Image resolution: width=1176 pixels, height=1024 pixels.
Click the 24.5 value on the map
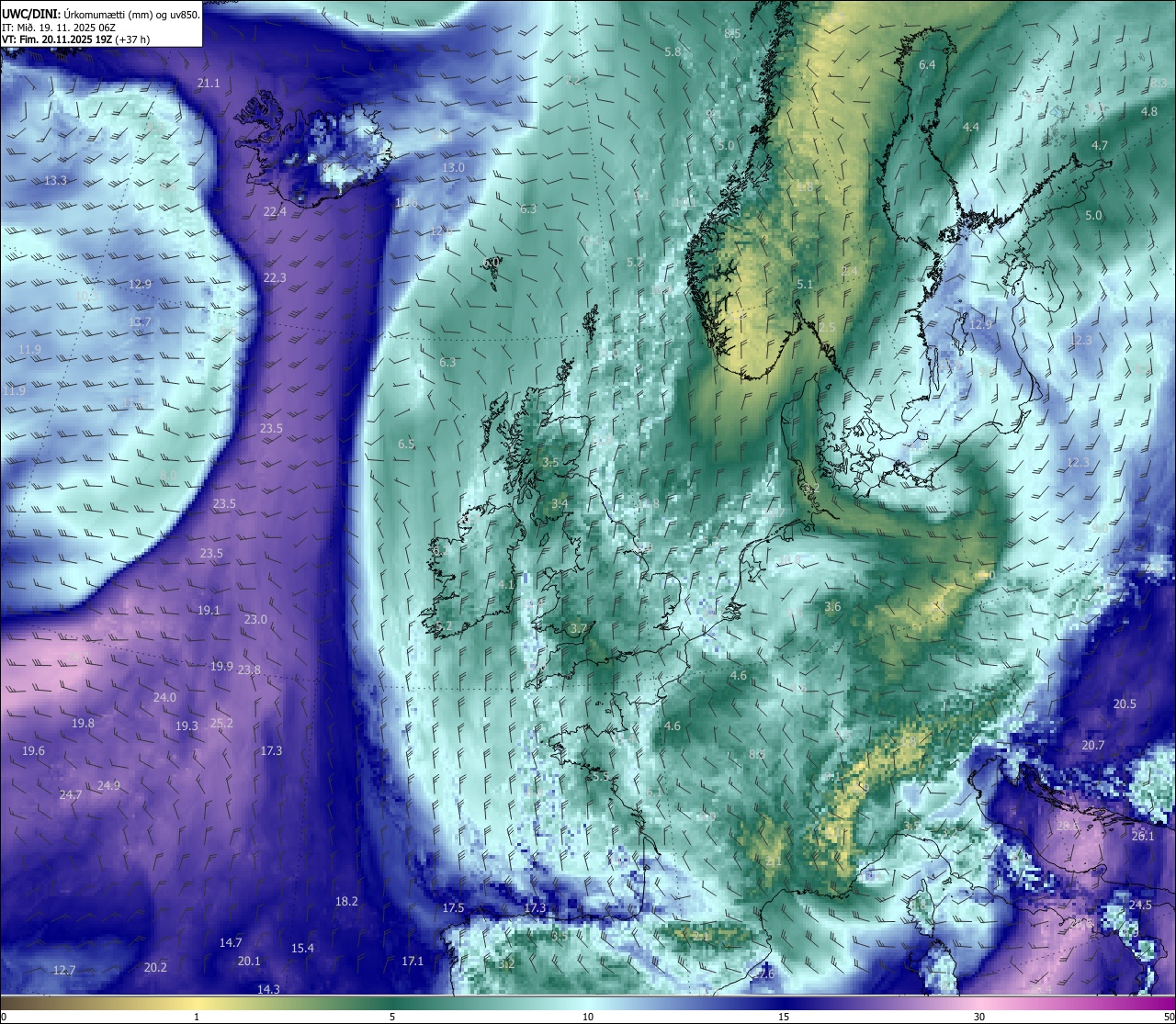[1140, 906]
